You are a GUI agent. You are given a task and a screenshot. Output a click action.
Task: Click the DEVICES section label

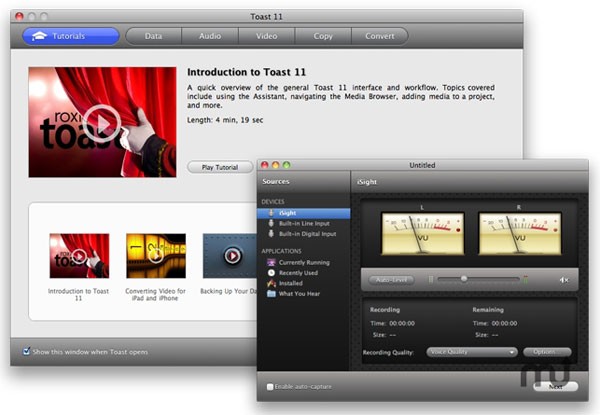(x=273, y=202)
